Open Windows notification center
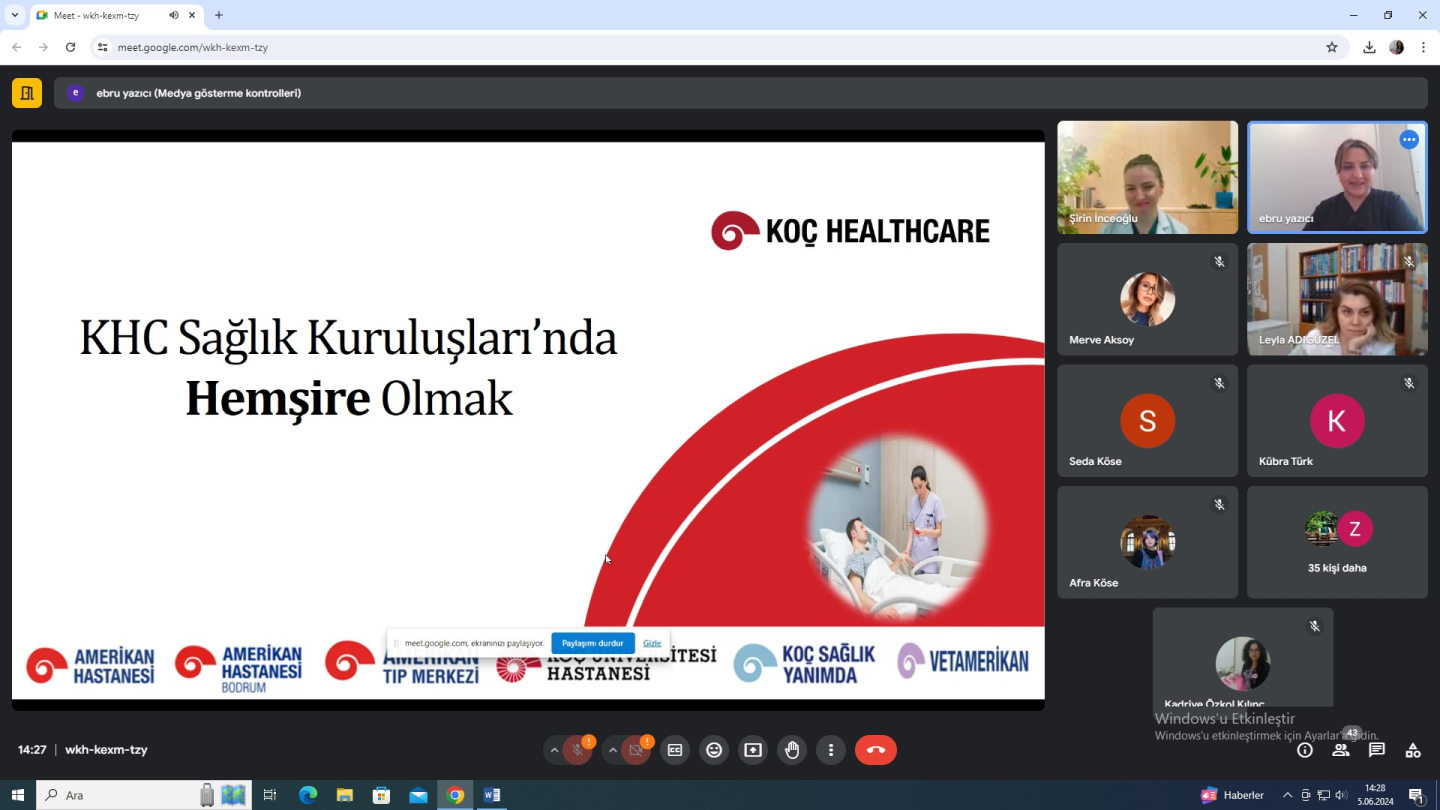The height and width of the screenshot is (810, 1440). pyautogui.click(x=1416, y=795)
